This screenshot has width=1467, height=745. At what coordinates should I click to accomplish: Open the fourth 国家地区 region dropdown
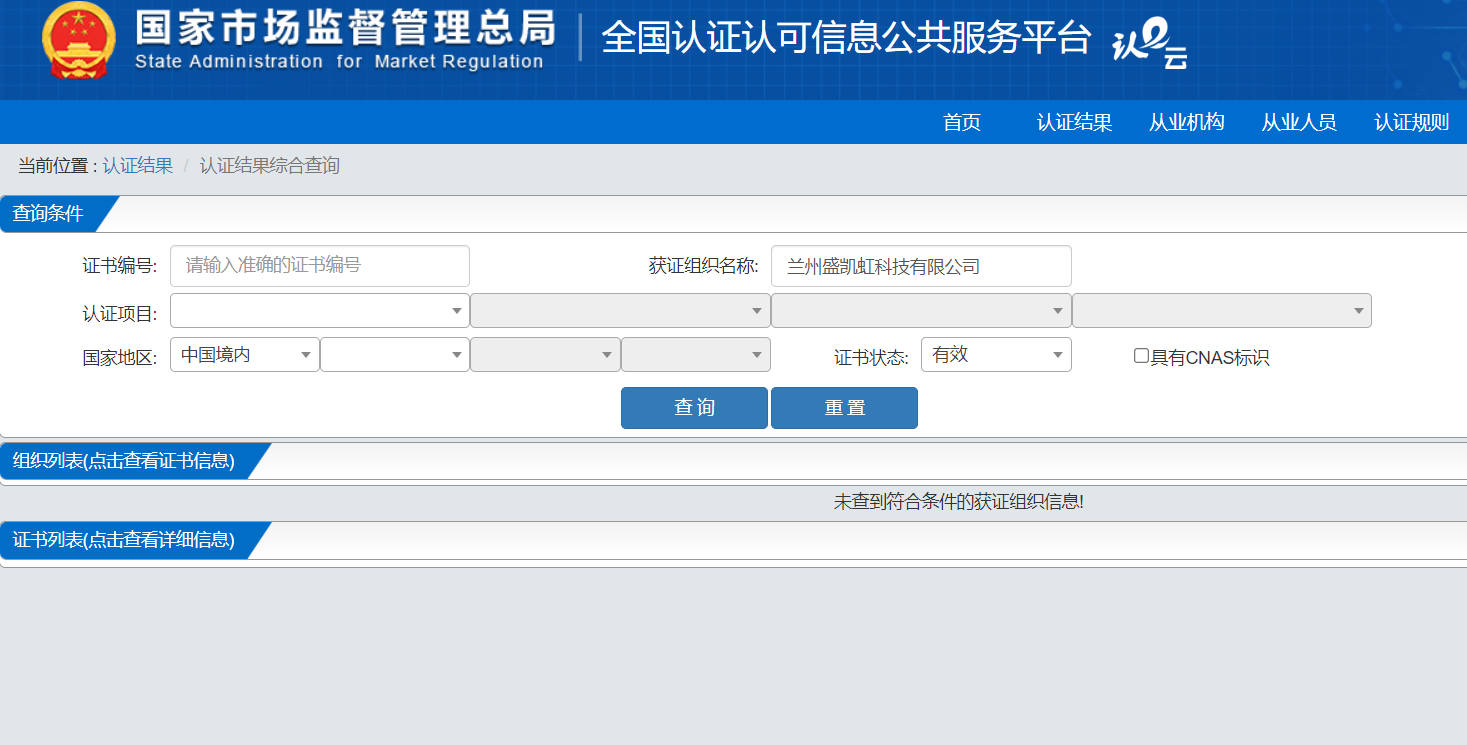click(696, 354)
